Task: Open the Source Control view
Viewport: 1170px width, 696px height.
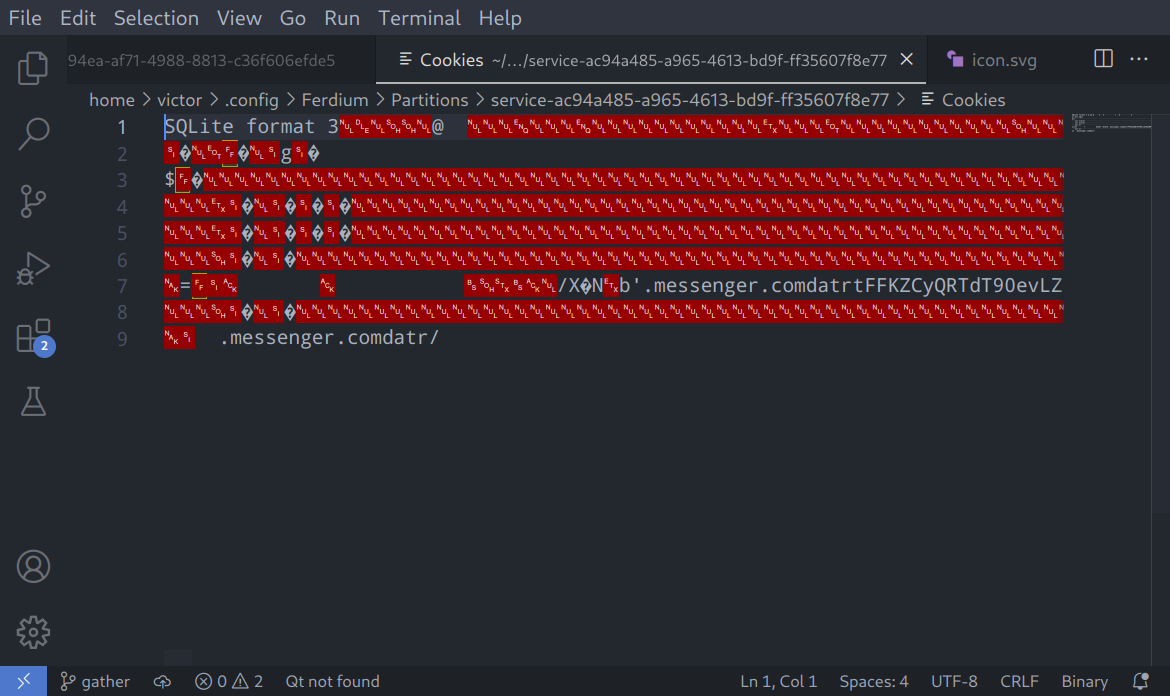Action: [x=33, y=200]
